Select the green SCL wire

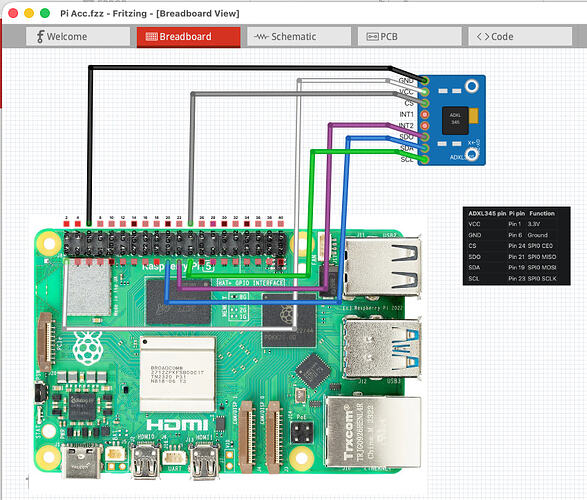point(312,210)
